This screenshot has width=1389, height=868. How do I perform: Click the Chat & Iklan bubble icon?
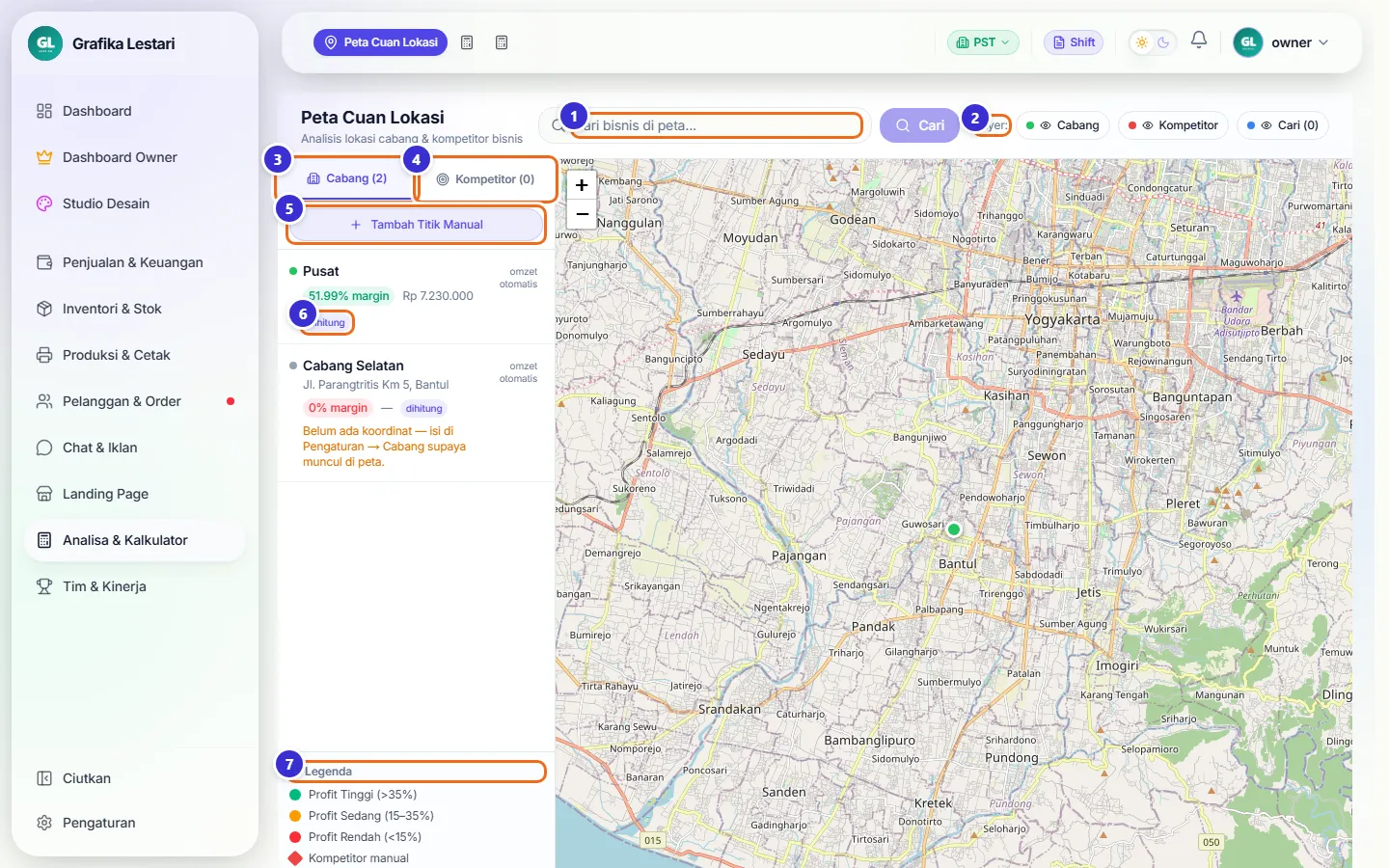44,448
